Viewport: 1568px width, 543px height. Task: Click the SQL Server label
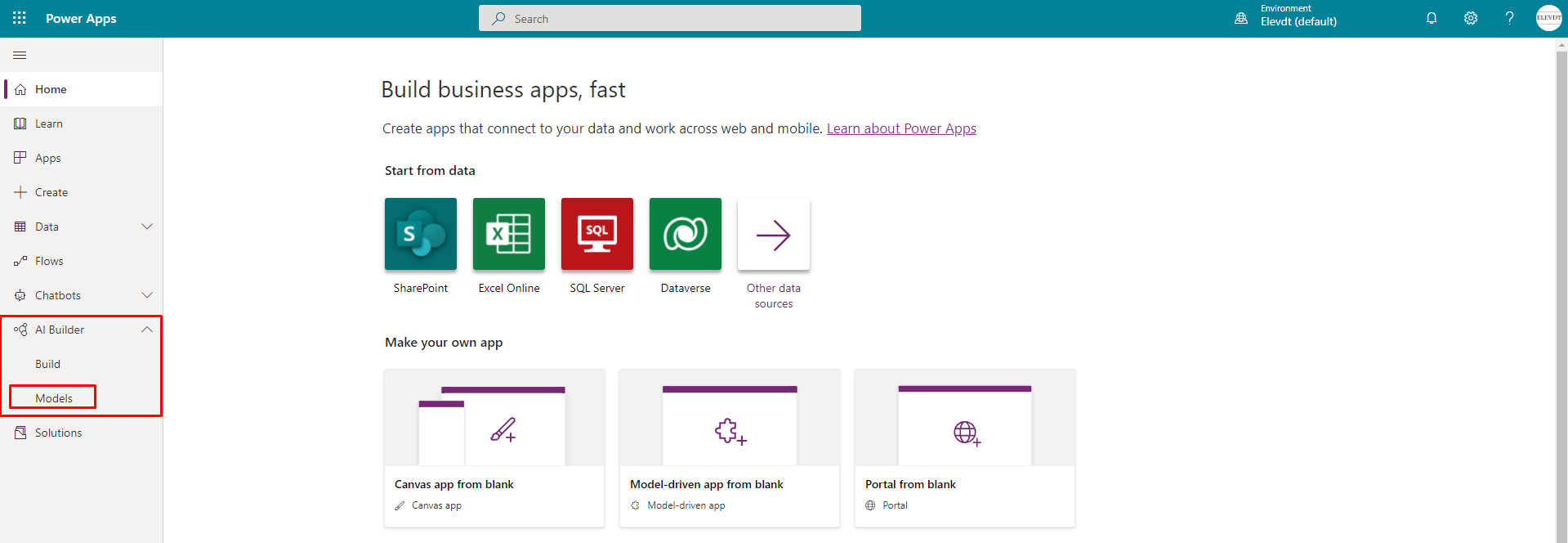pyautogui.click(x=597, y=288)
